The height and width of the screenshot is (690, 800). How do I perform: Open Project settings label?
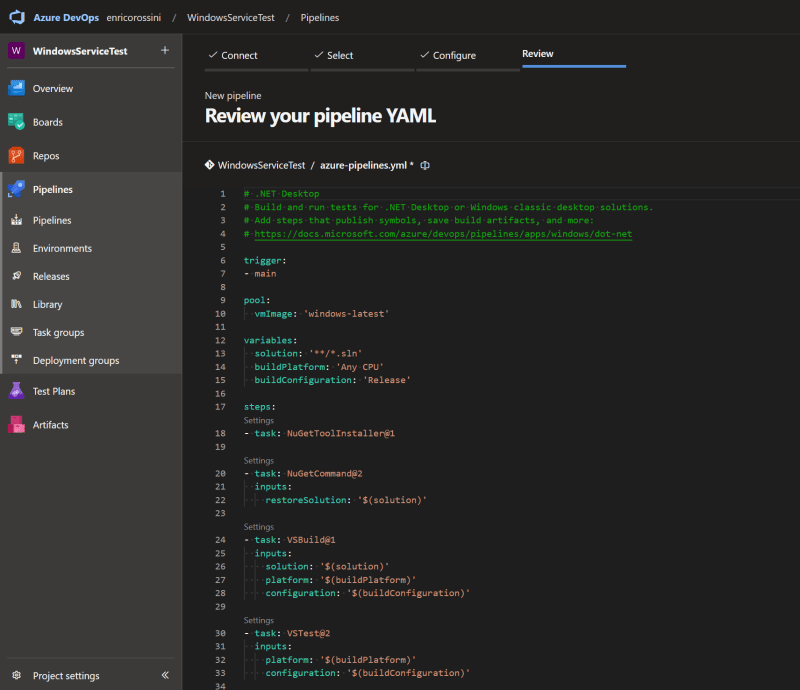pyautogui.click(x=66, y=675)
